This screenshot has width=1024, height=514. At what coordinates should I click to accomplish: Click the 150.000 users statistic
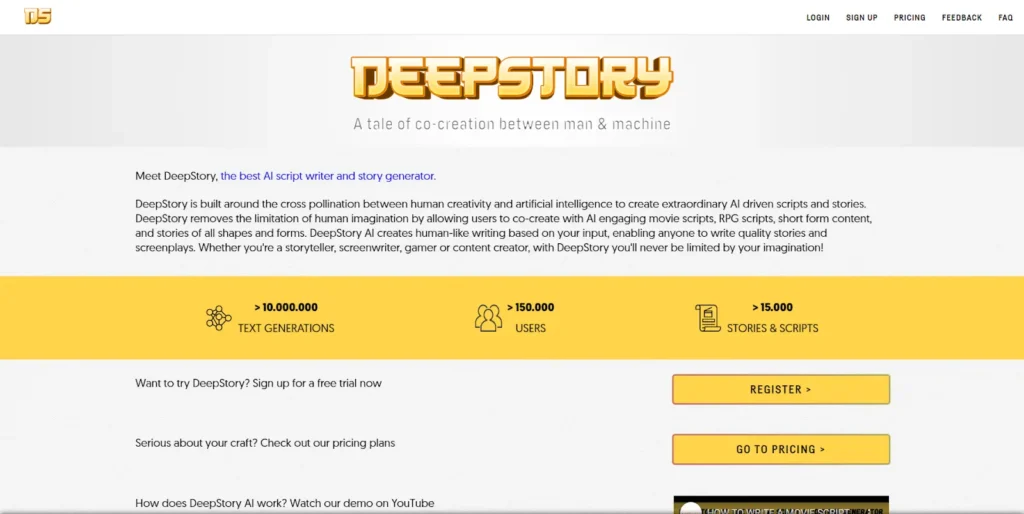(x=530, y=308)
